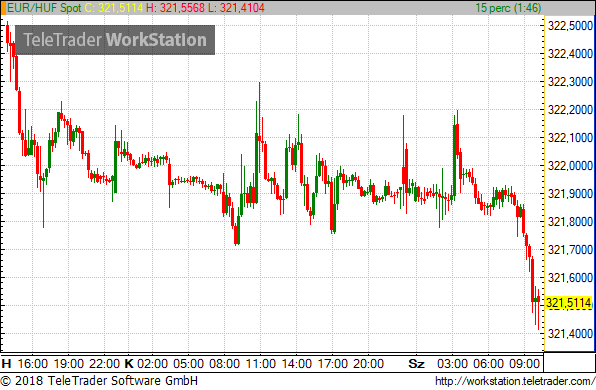Click the H day marker on time axis
Viewport: 596px width, 390px height.
6,364
